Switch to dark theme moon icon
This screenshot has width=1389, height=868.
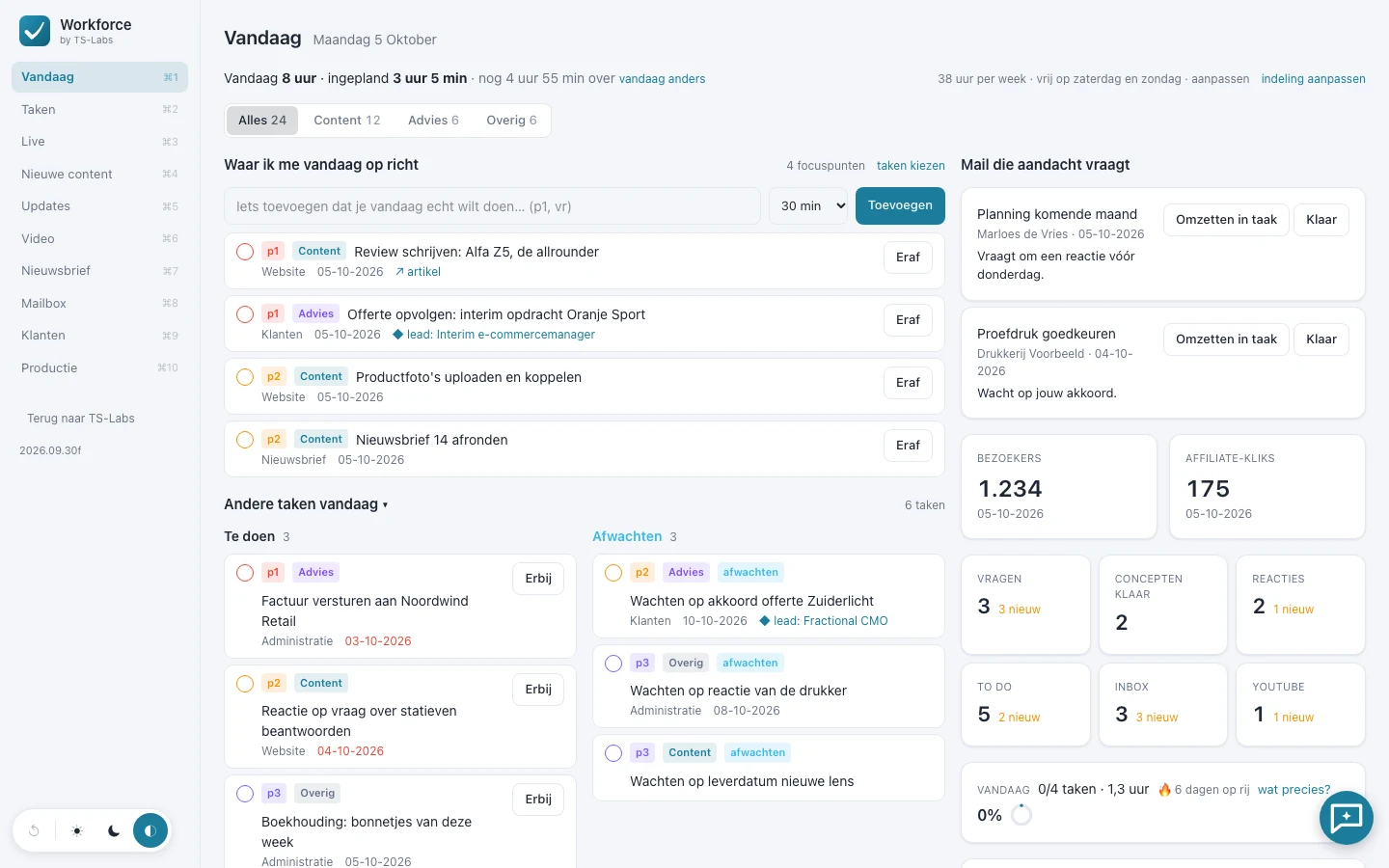point(114,830)
